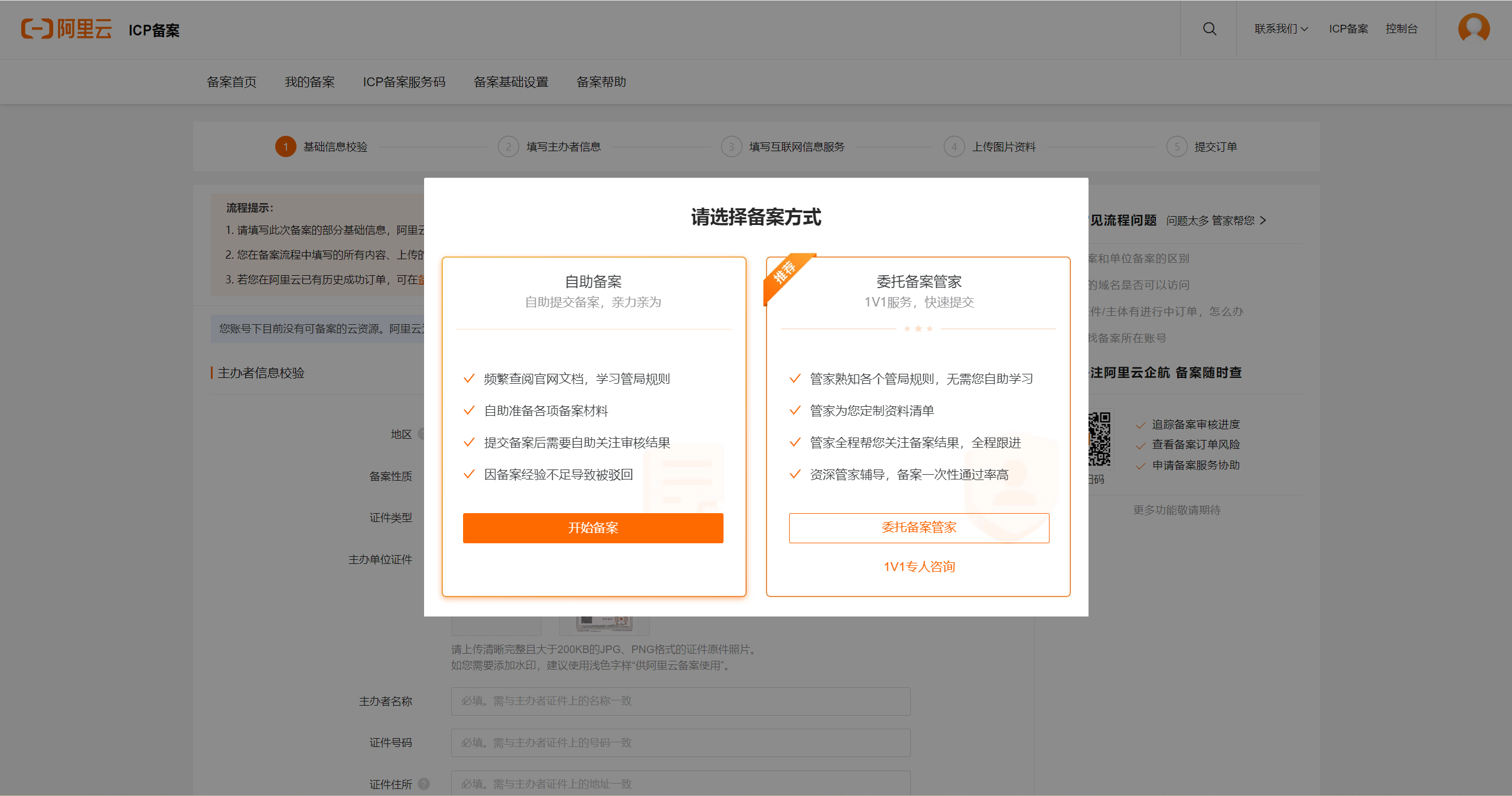
Task: Click the Alibaba Cloud logo
Action: [66, 29]
